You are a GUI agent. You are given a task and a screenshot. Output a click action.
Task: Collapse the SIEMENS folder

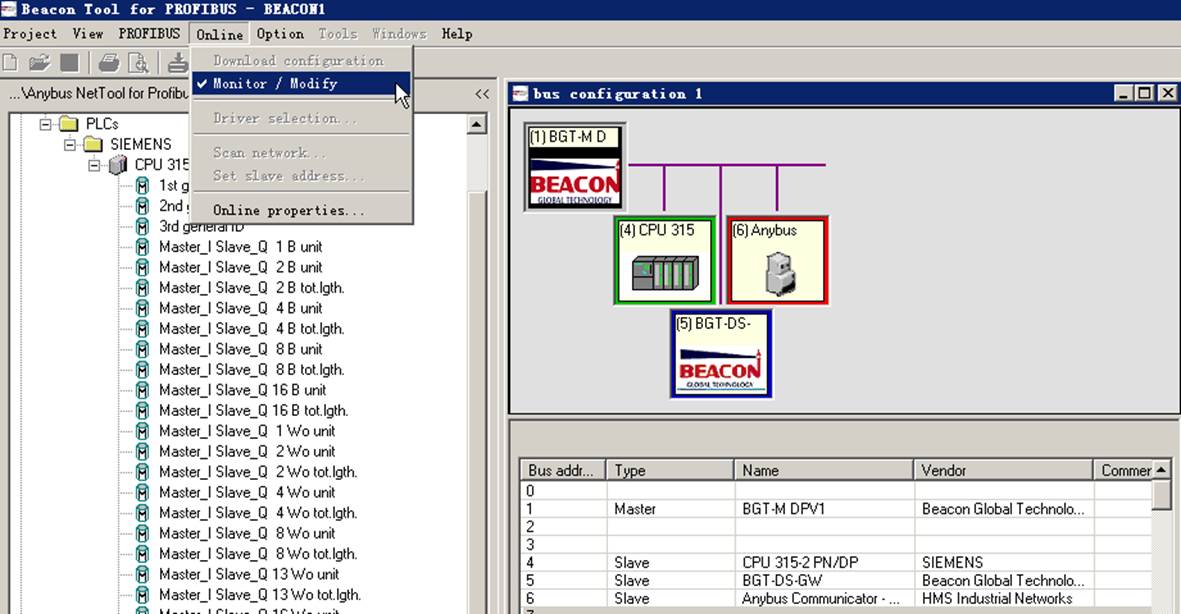(x=70, y=144)
